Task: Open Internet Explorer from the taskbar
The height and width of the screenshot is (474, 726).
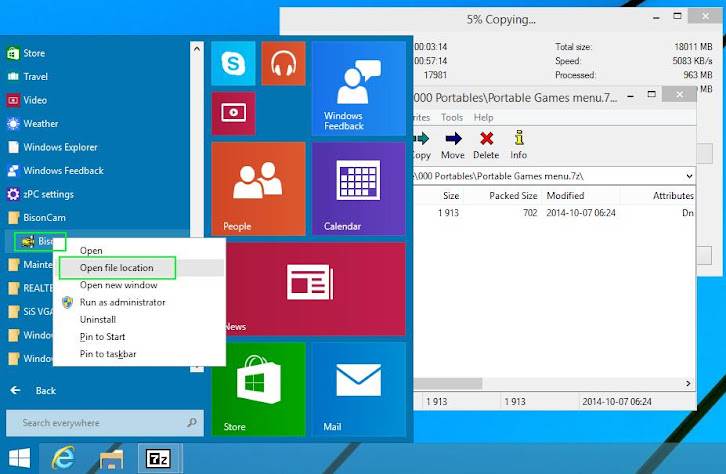Action: pos(63,458)
